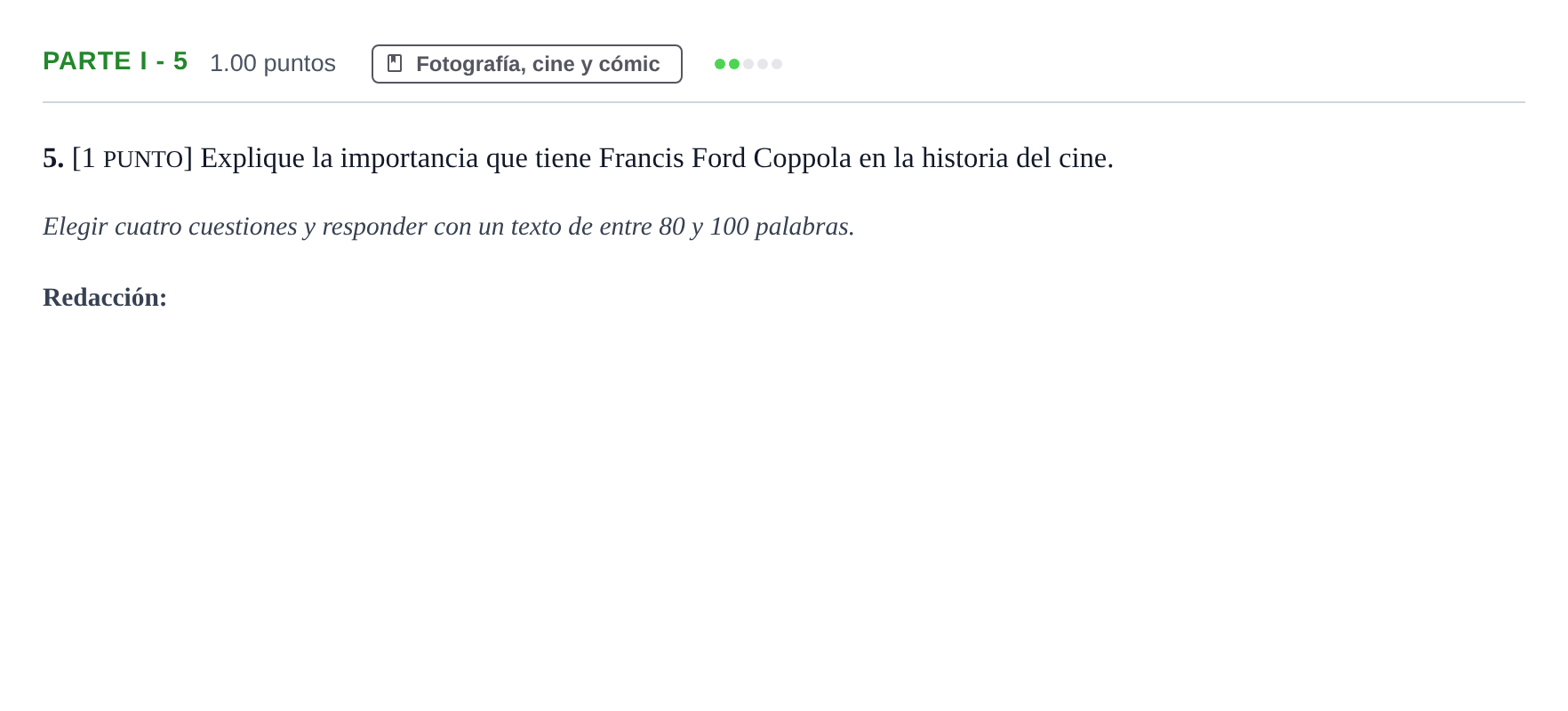Select the 'PARTE I - 5' heading
The image size is (1568, 711).
pos(116,61)
